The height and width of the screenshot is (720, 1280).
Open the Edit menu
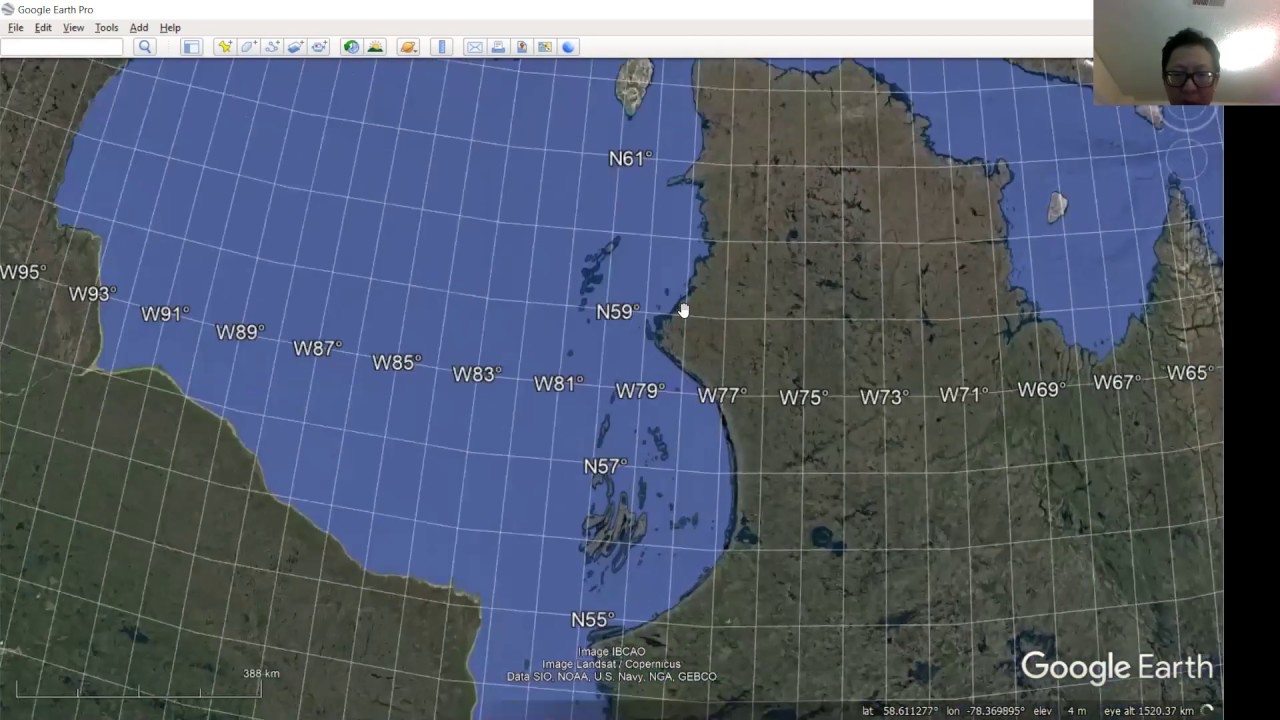pos(43,28)
